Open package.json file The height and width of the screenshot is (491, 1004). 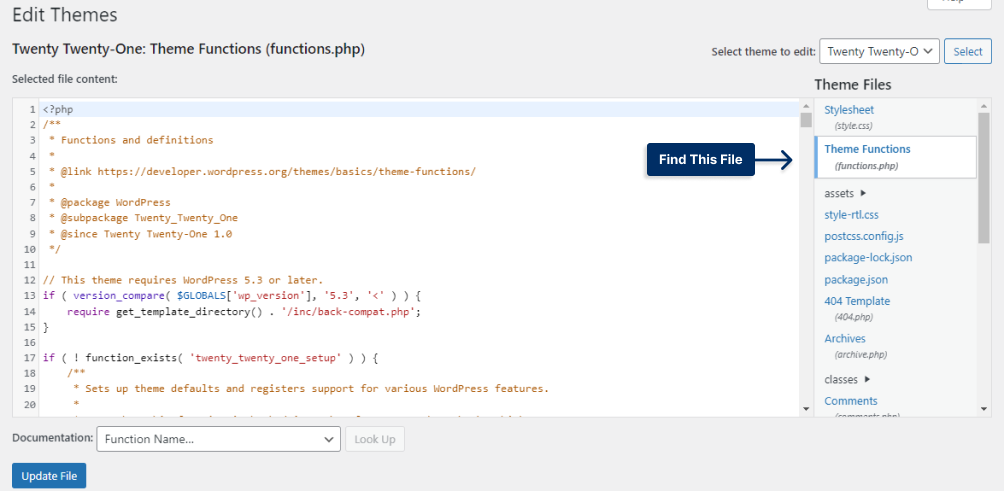[x=856, y=280]
